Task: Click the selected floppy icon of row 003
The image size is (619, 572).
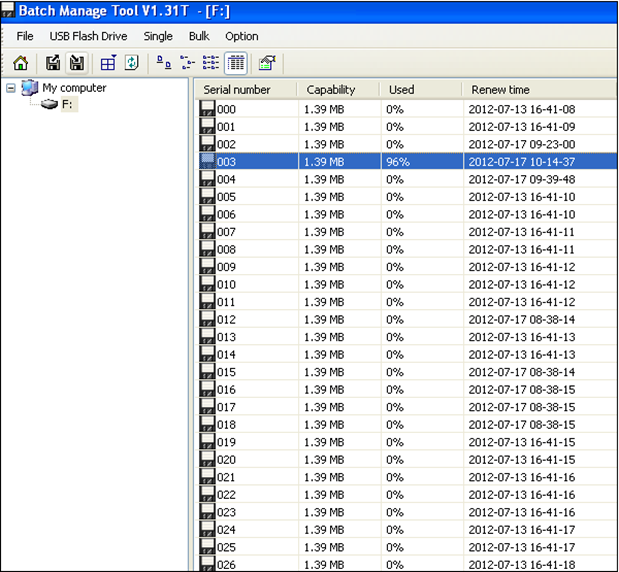Action: click(x=207, y=161)
